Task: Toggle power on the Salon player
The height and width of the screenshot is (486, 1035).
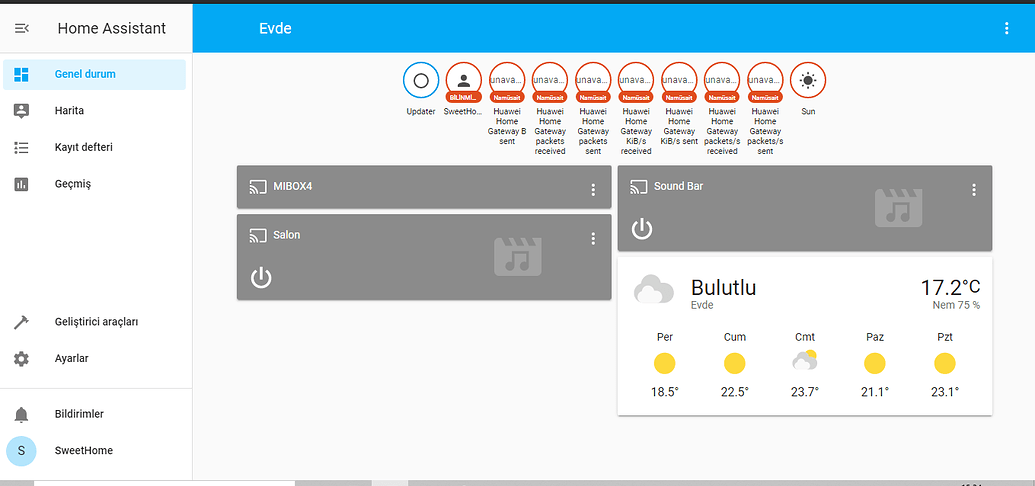Action: coord(261,278)
